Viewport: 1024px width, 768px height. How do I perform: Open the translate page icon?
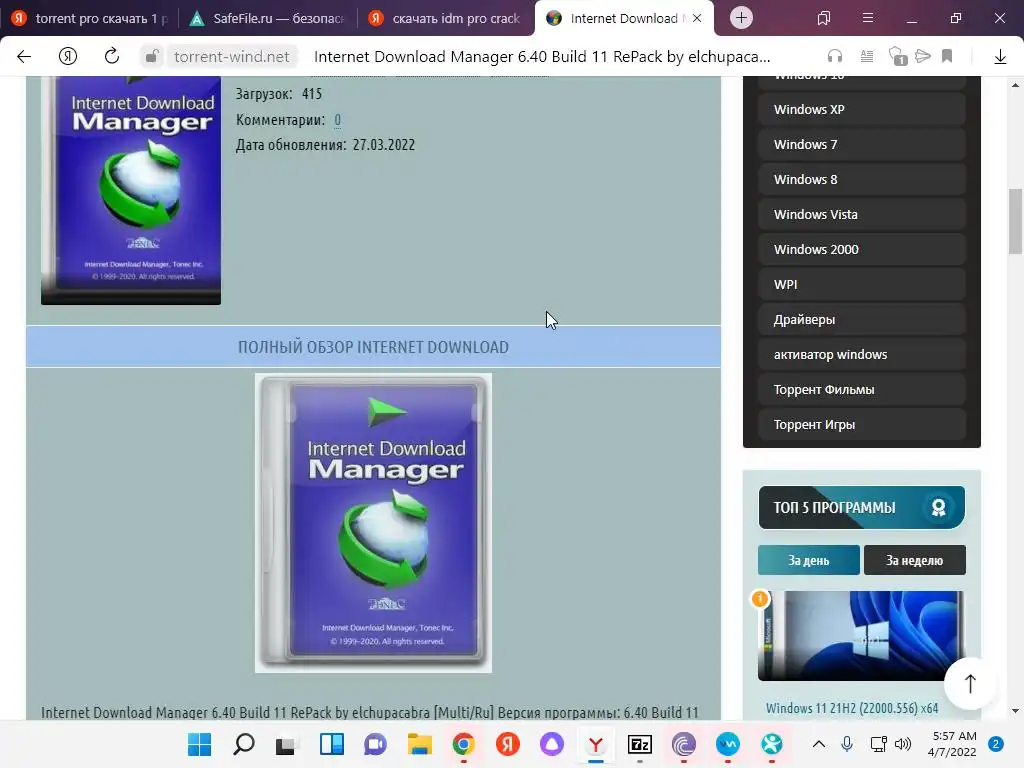point(898,57)
